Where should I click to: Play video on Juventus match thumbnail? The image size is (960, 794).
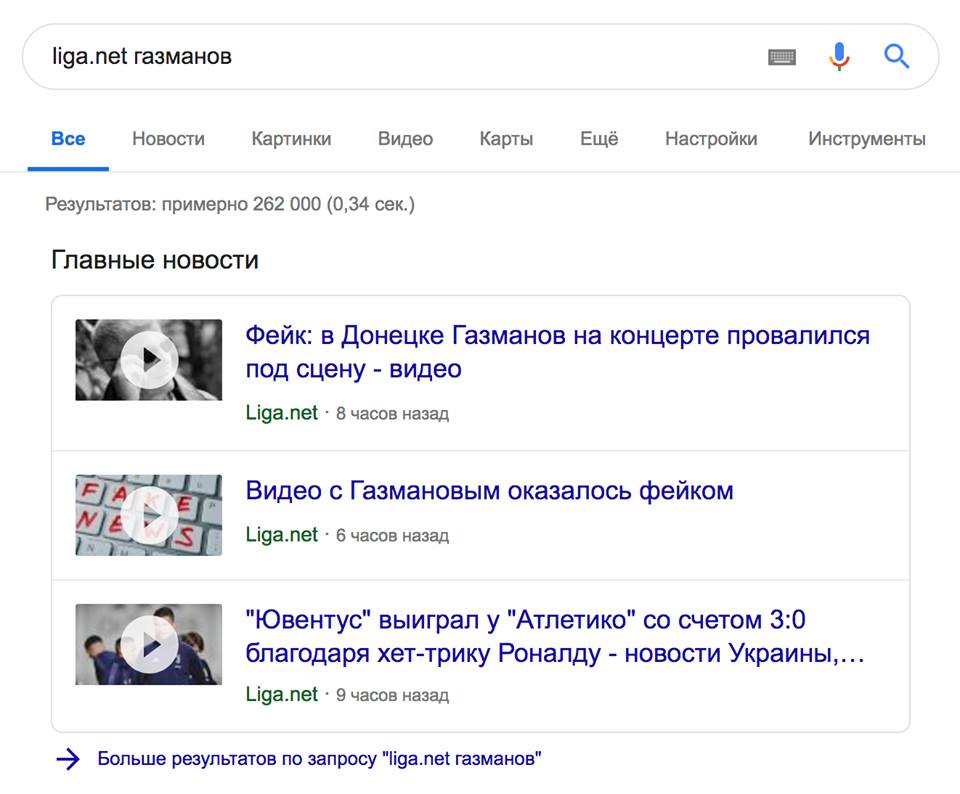tap(149, 644)
